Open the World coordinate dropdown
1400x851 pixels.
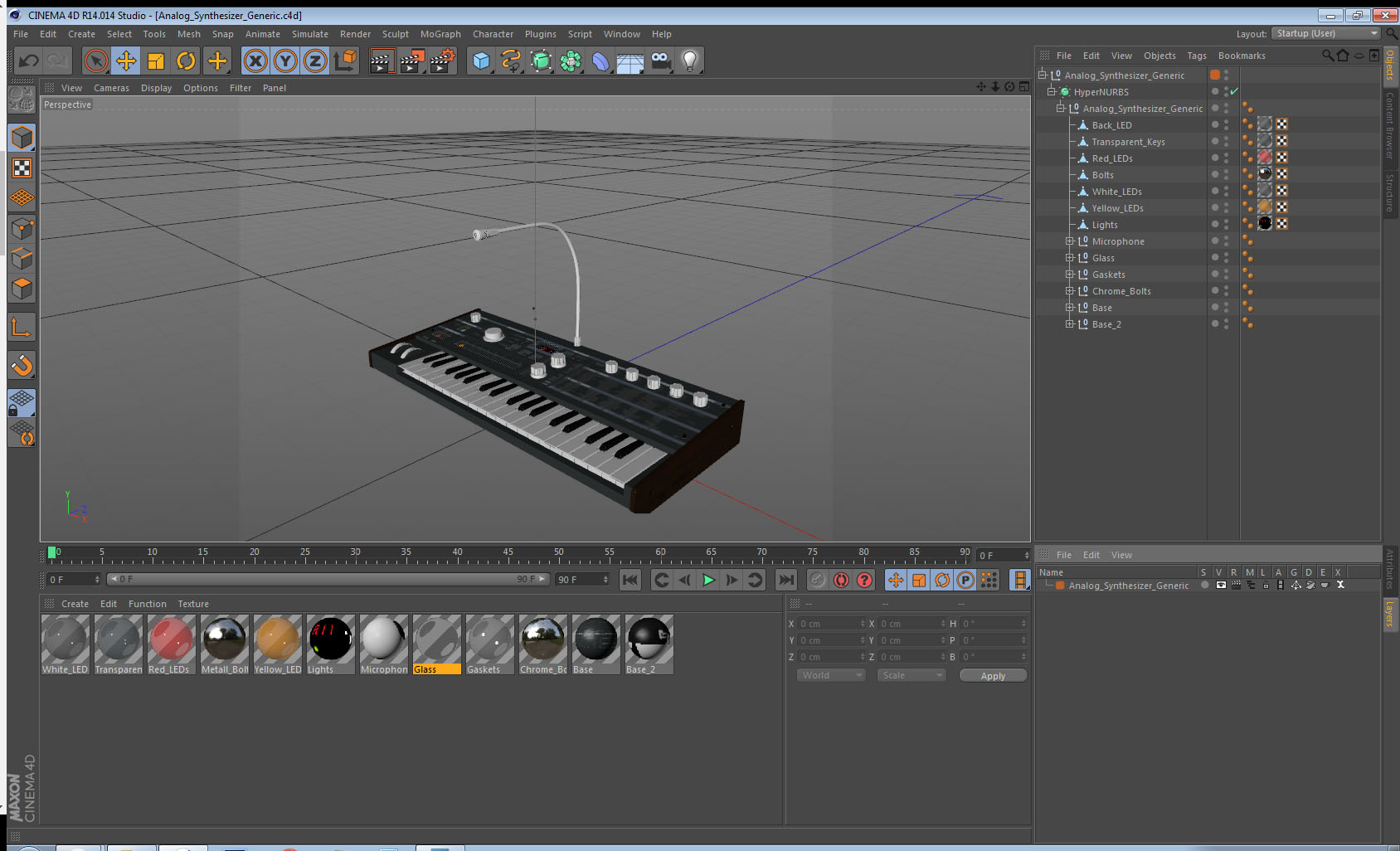coord(831,675)
